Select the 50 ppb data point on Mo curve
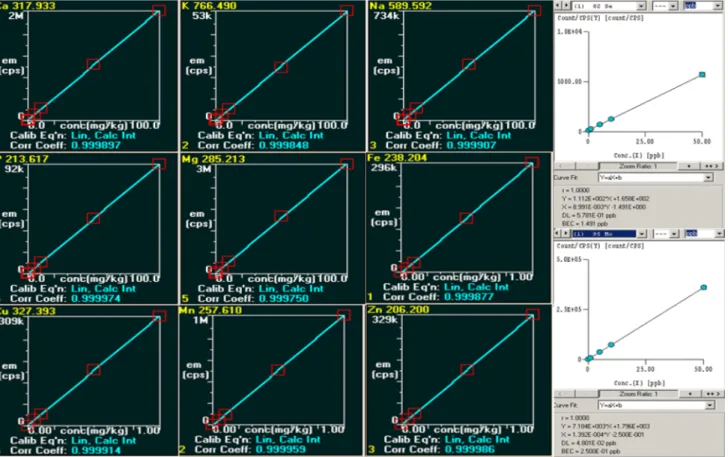728x457 pixels. tap(703, 287)
